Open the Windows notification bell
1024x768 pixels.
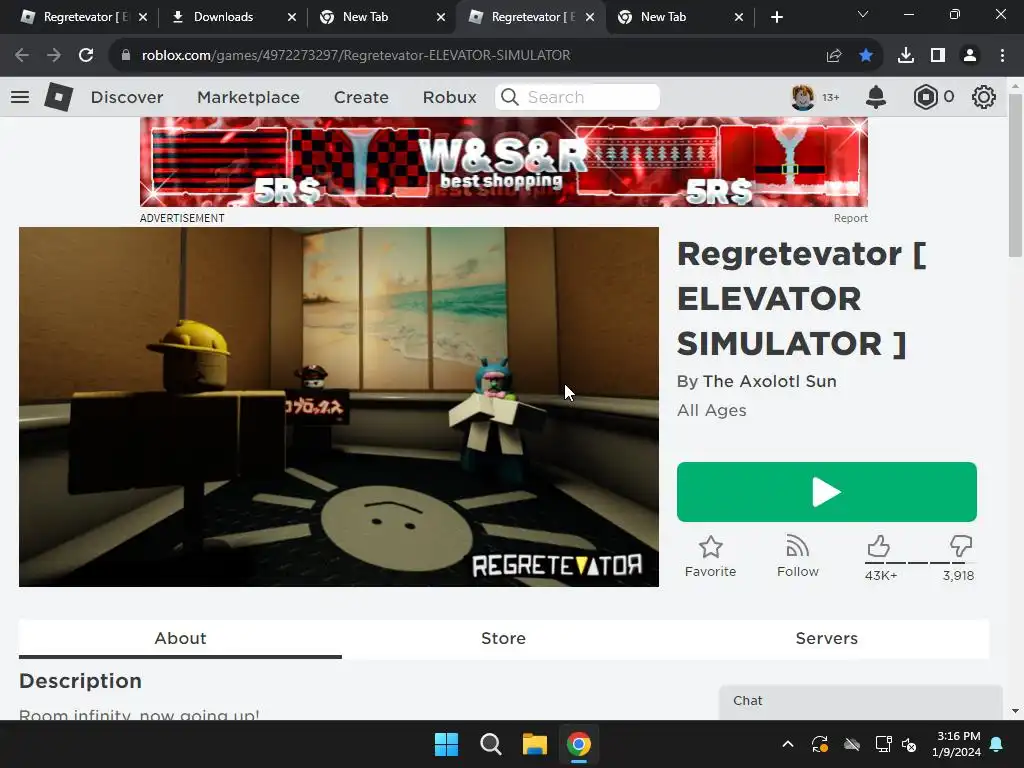[x=997, y=744]
